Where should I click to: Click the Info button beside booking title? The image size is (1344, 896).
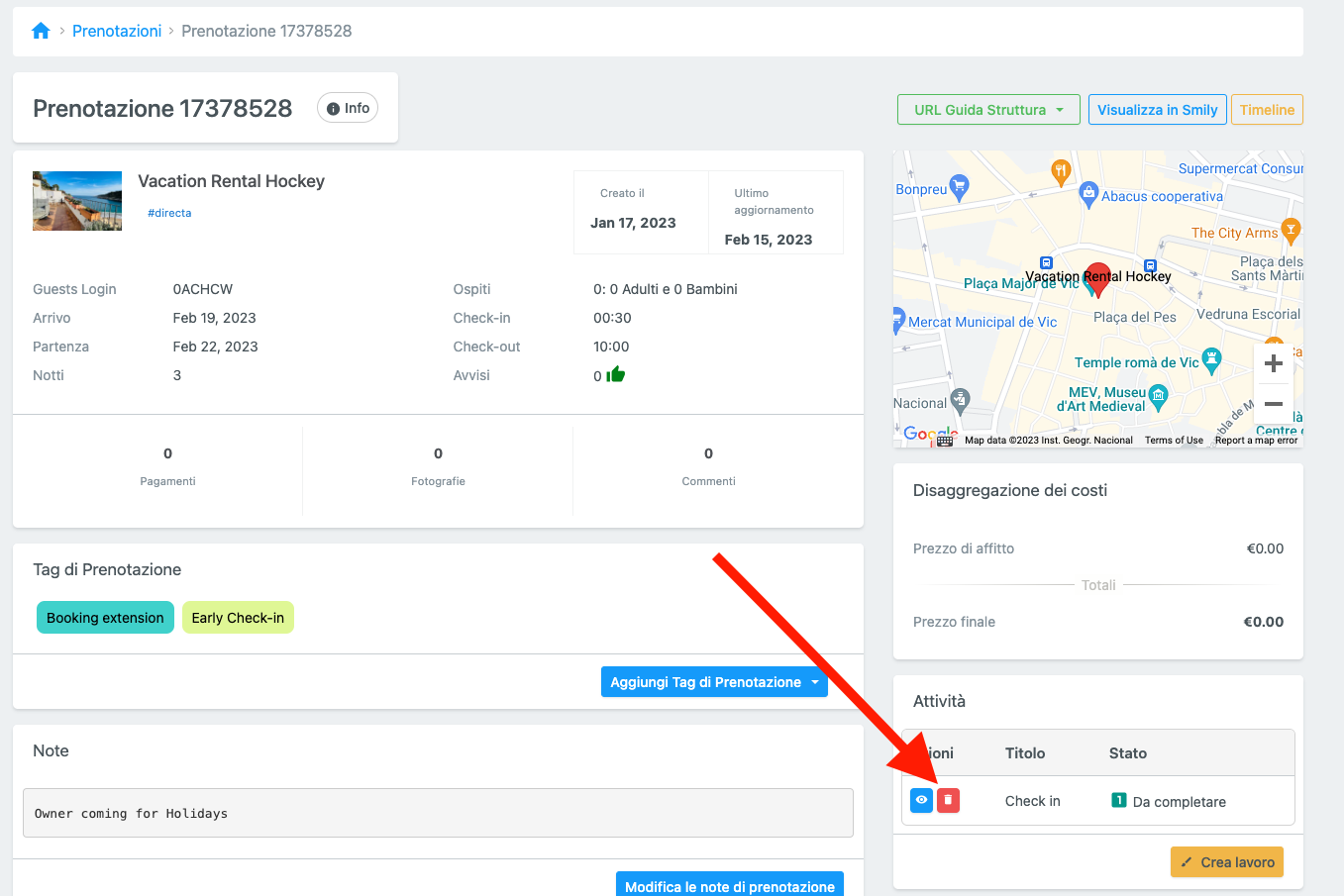348,108
